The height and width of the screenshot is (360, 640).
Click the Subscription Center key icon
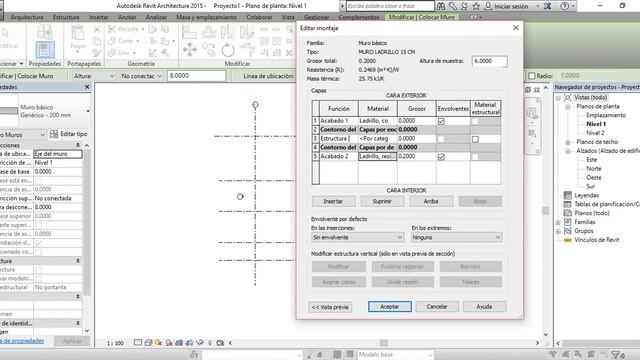453,6
